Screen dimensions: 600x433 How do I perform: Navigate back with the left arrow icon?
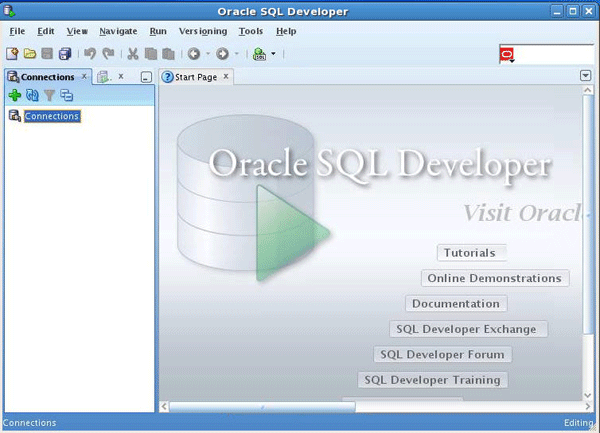coord(194,54)
